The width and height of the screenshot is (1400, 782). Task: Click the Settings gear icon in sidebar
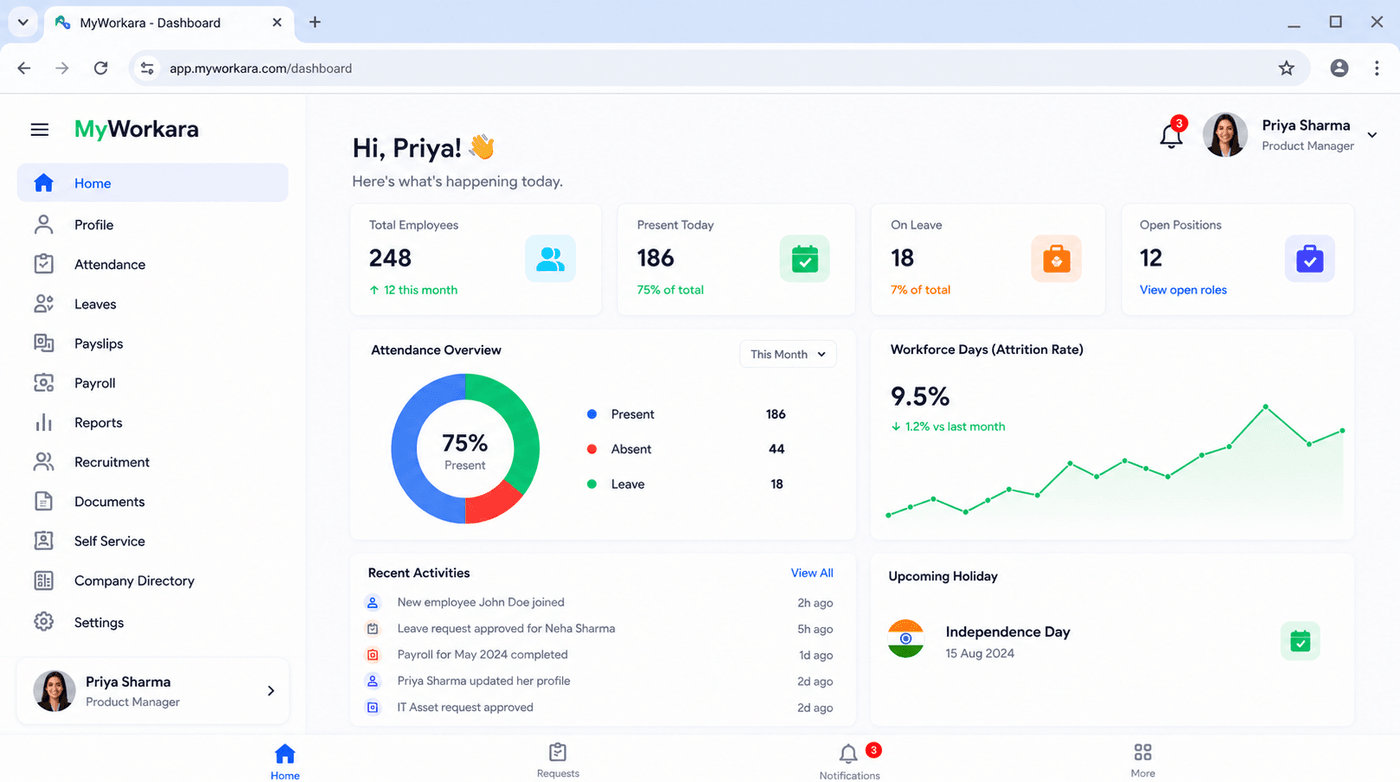pyautogui.click(x=43, y=622)
